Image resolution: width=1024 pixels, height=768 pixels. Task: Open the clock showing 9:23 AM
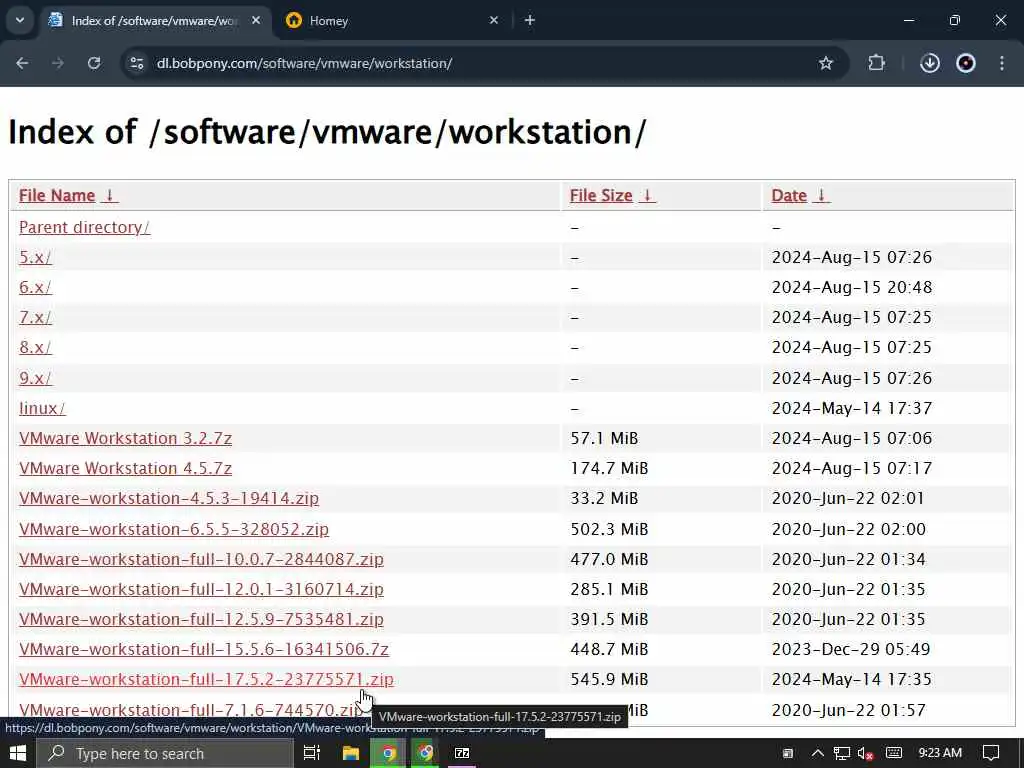click(940, 753)
